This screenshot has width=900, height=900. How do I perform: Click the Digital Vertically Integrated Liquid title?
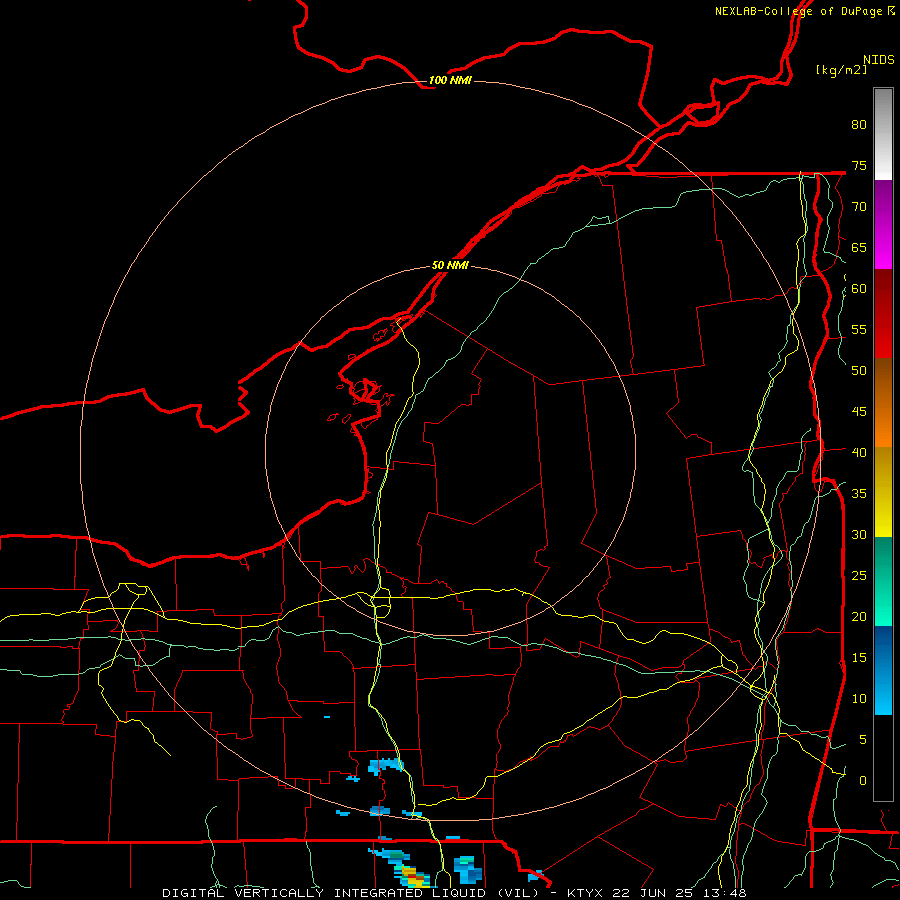click(x=352, y=893)
